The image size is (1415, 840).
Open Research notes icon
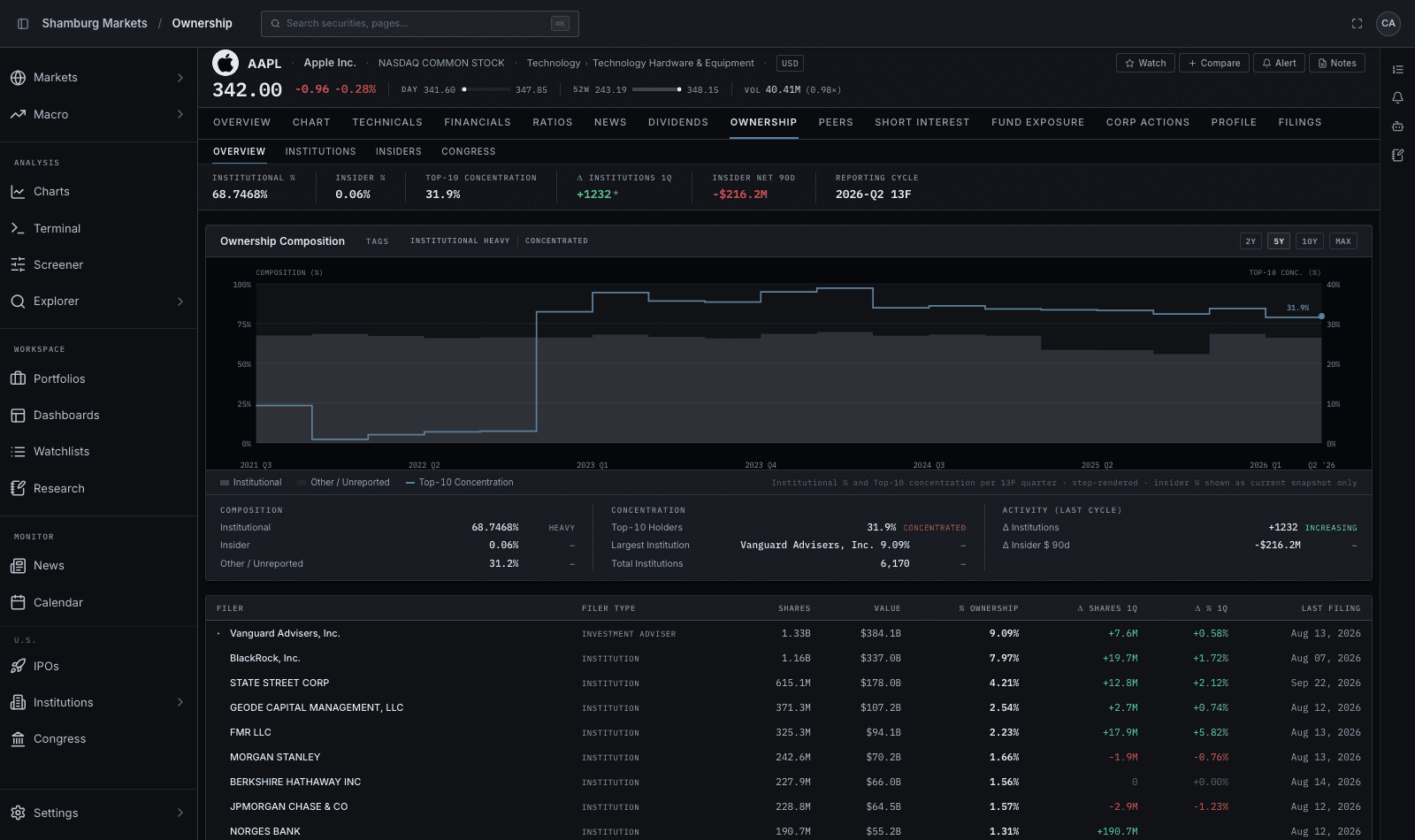click(x=18, y=489)
